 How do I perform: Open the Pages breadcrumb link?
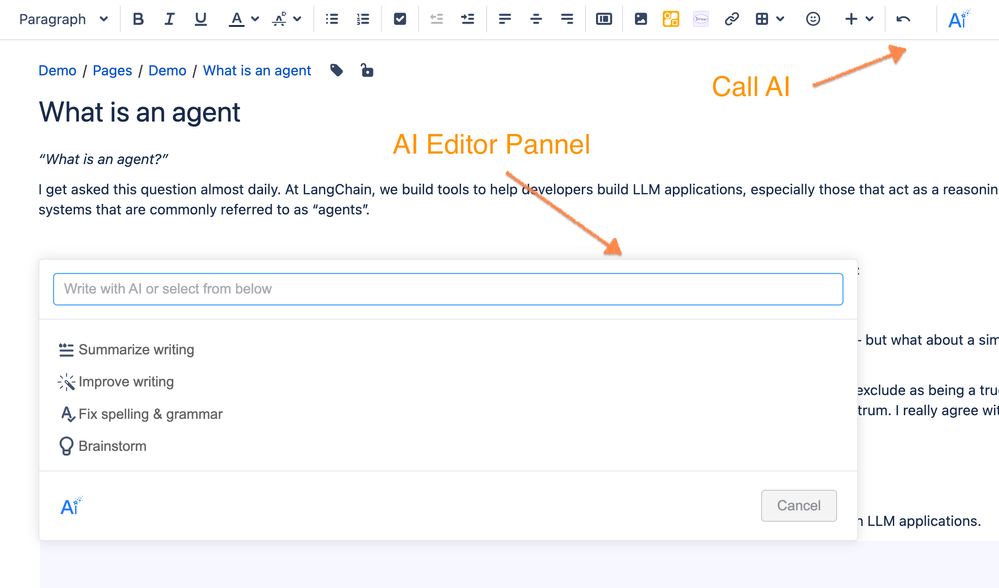click(112, 71)
